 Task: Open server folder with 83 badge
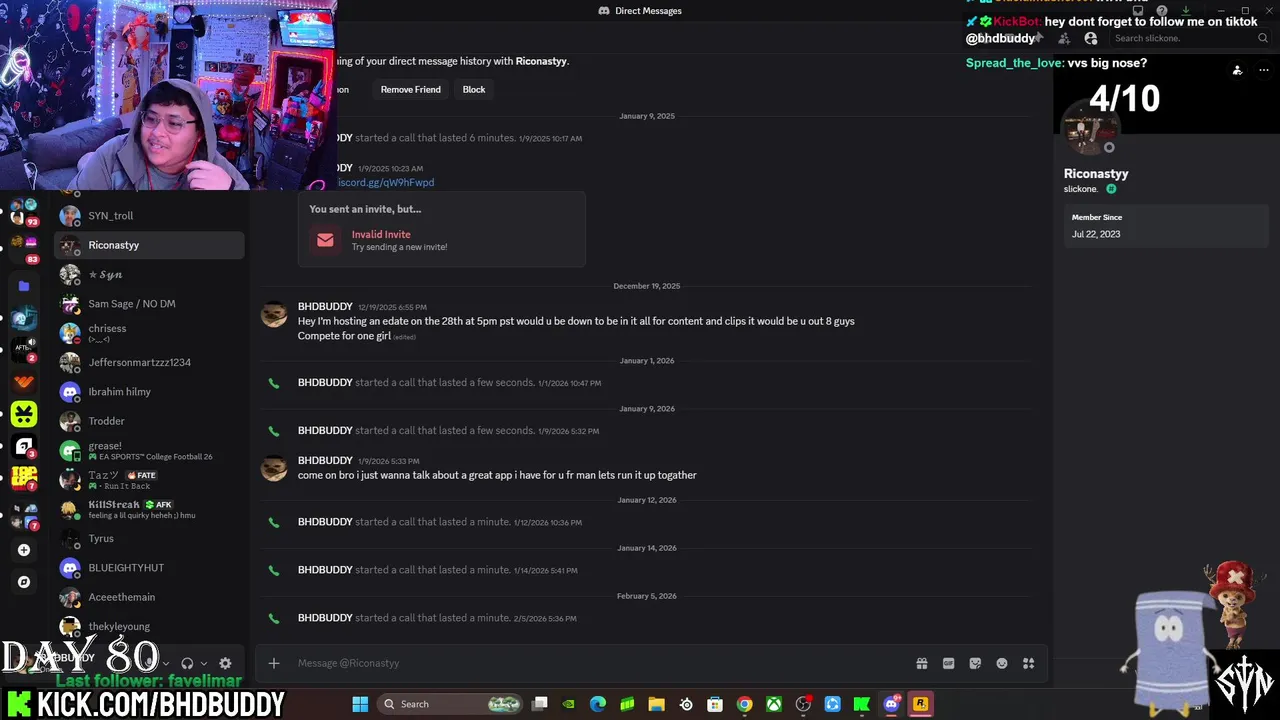[x=24, y=249]
